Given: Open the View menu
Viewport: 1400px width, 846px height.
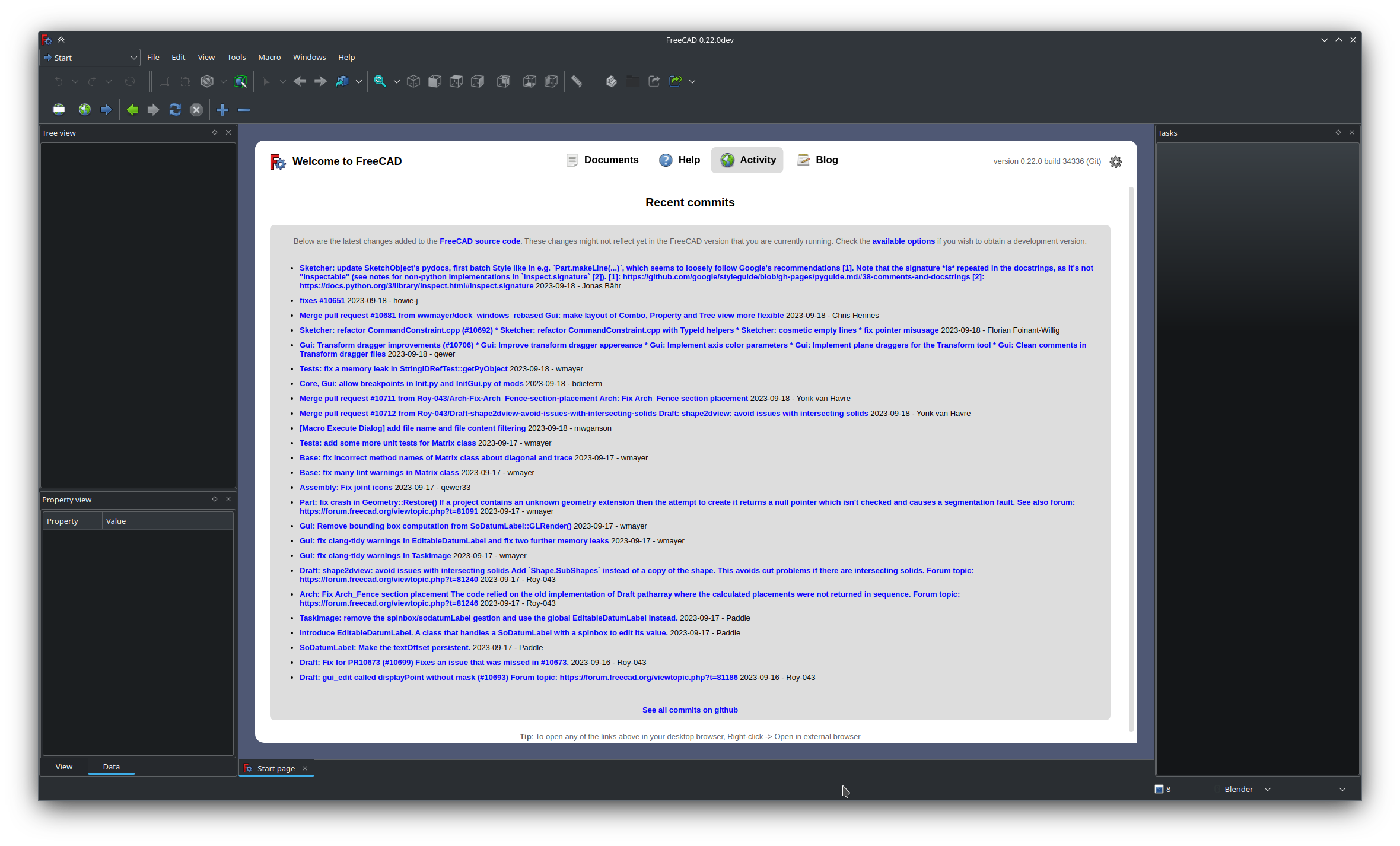Looking at the screenshot, I should [205, 57].
